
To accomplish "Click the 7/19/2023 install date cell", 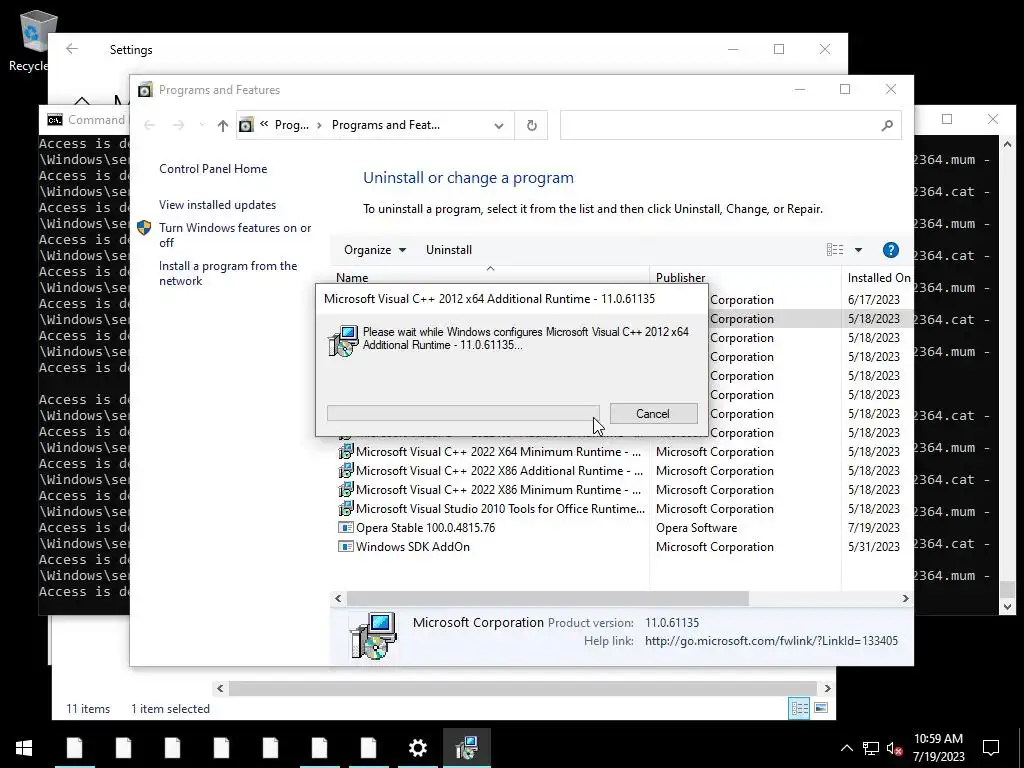I will tap(874, 528).
